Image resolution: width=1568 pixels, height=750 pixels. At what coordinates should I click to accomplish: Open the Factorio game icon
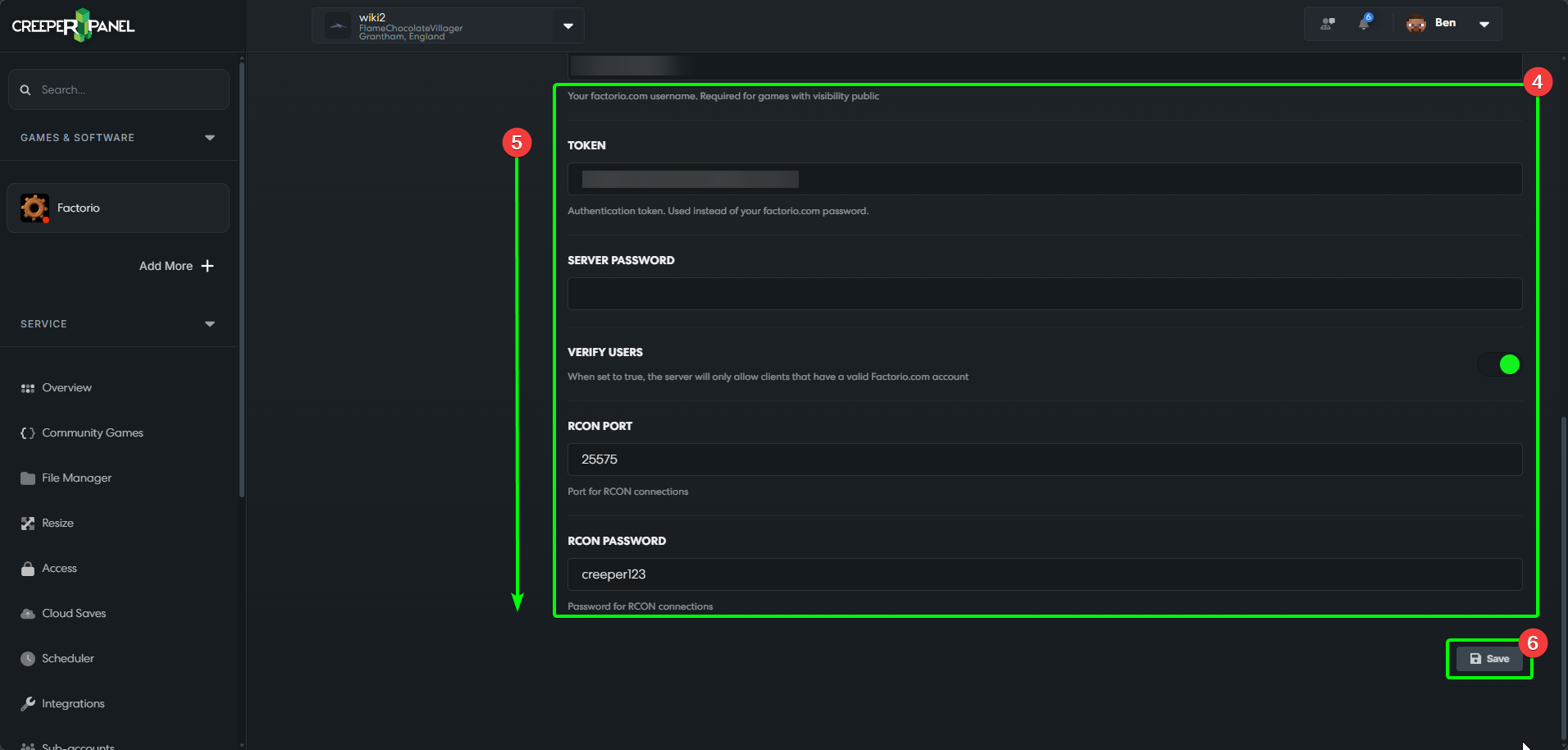[x=34, y=208]
